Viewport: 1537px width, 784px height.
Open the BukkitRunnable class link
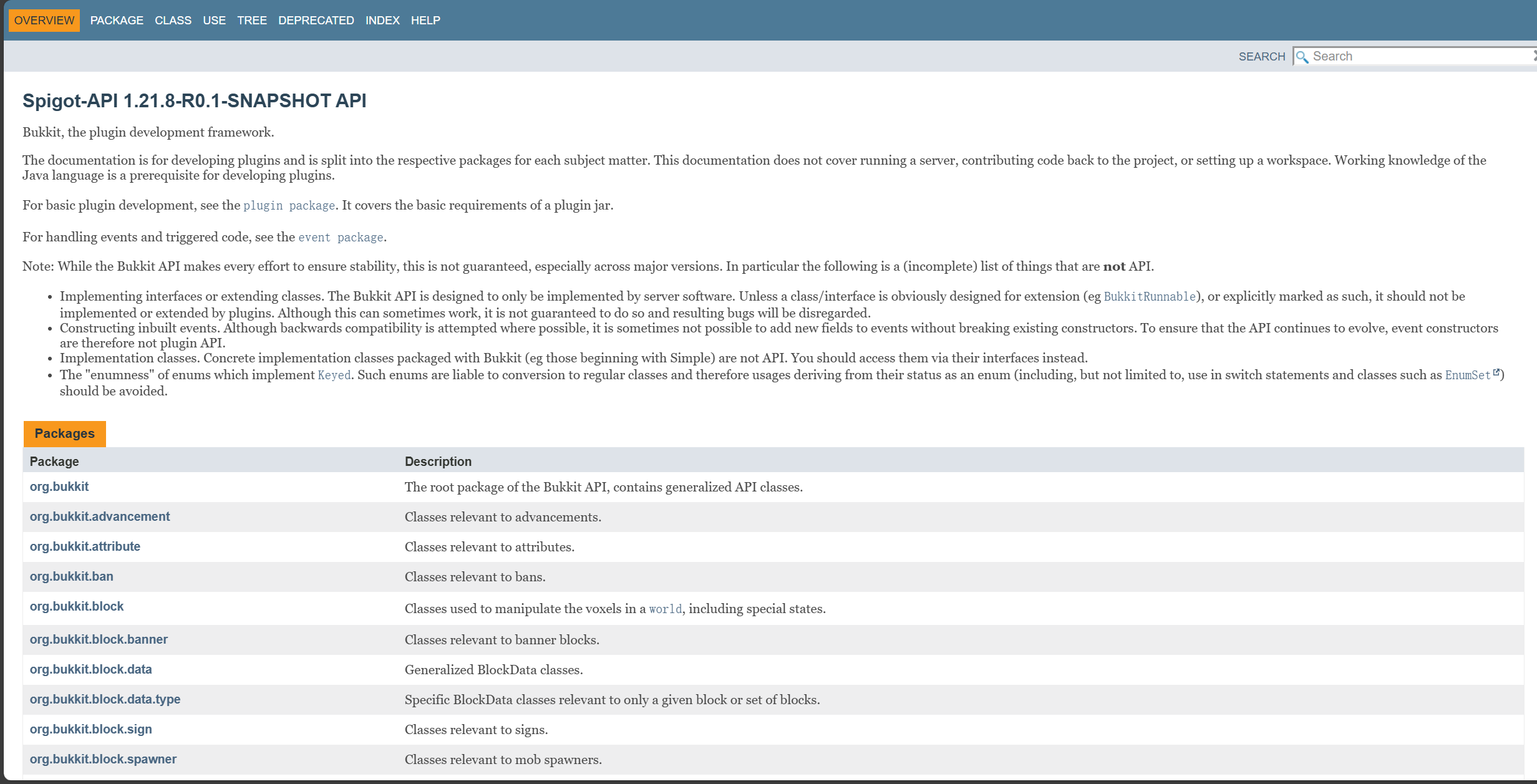(1150, 297)
